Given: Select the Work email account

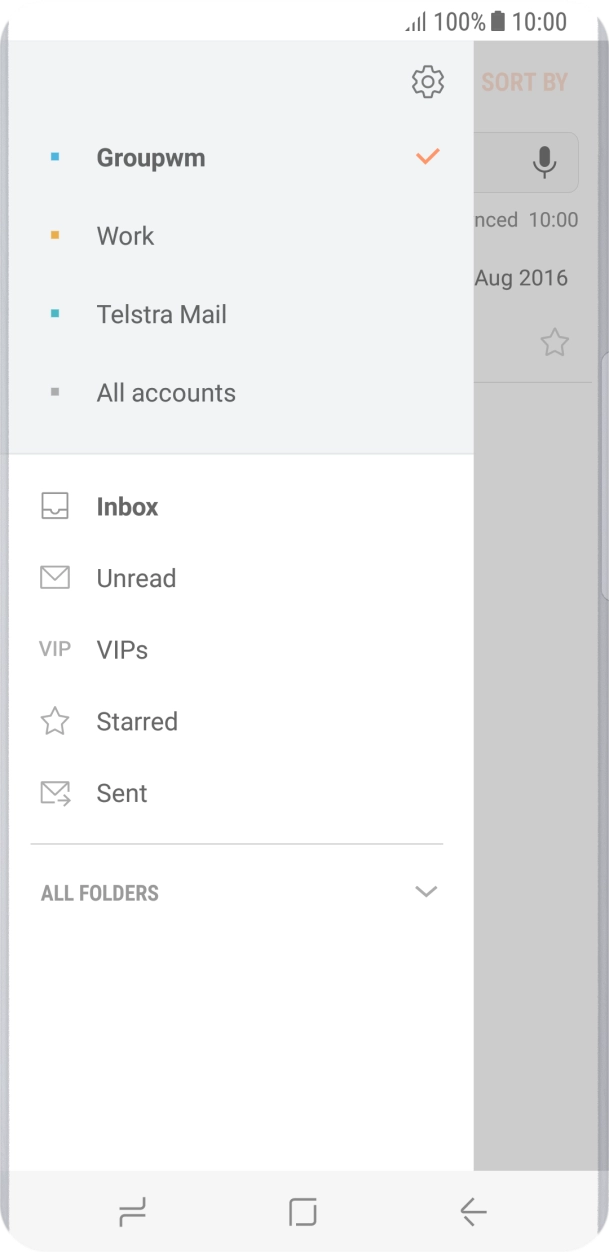Looking at the screenshot, I should point(124,234).
